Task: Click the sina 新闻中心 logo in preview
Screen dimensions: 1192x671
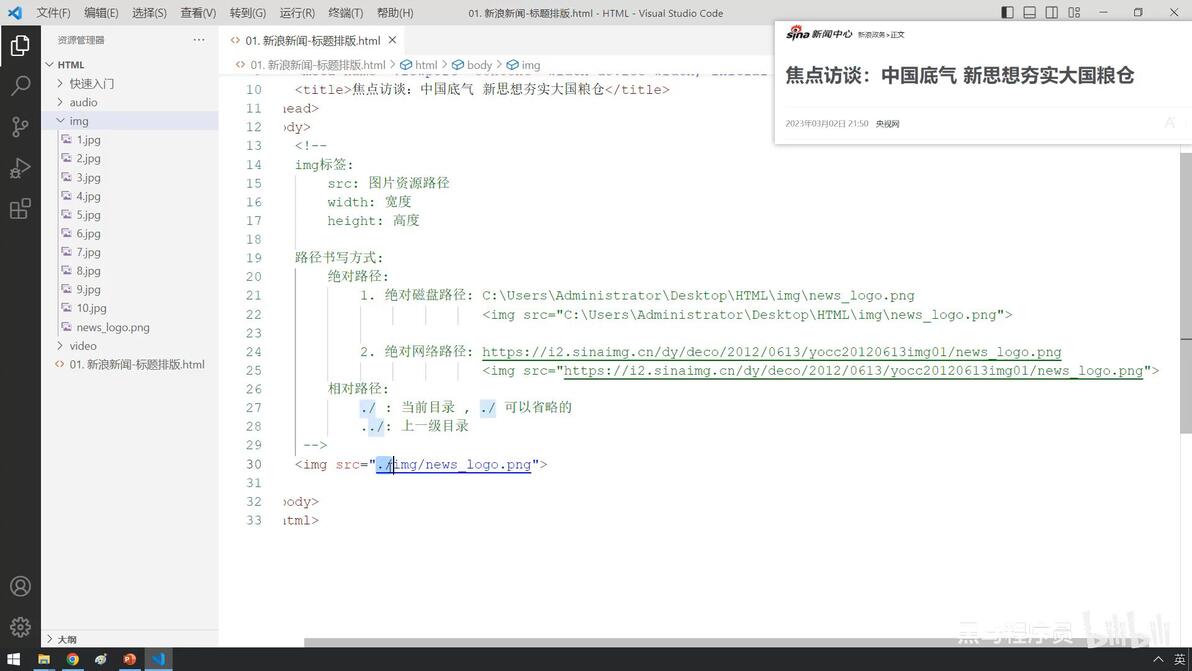Action: point(819,33)
